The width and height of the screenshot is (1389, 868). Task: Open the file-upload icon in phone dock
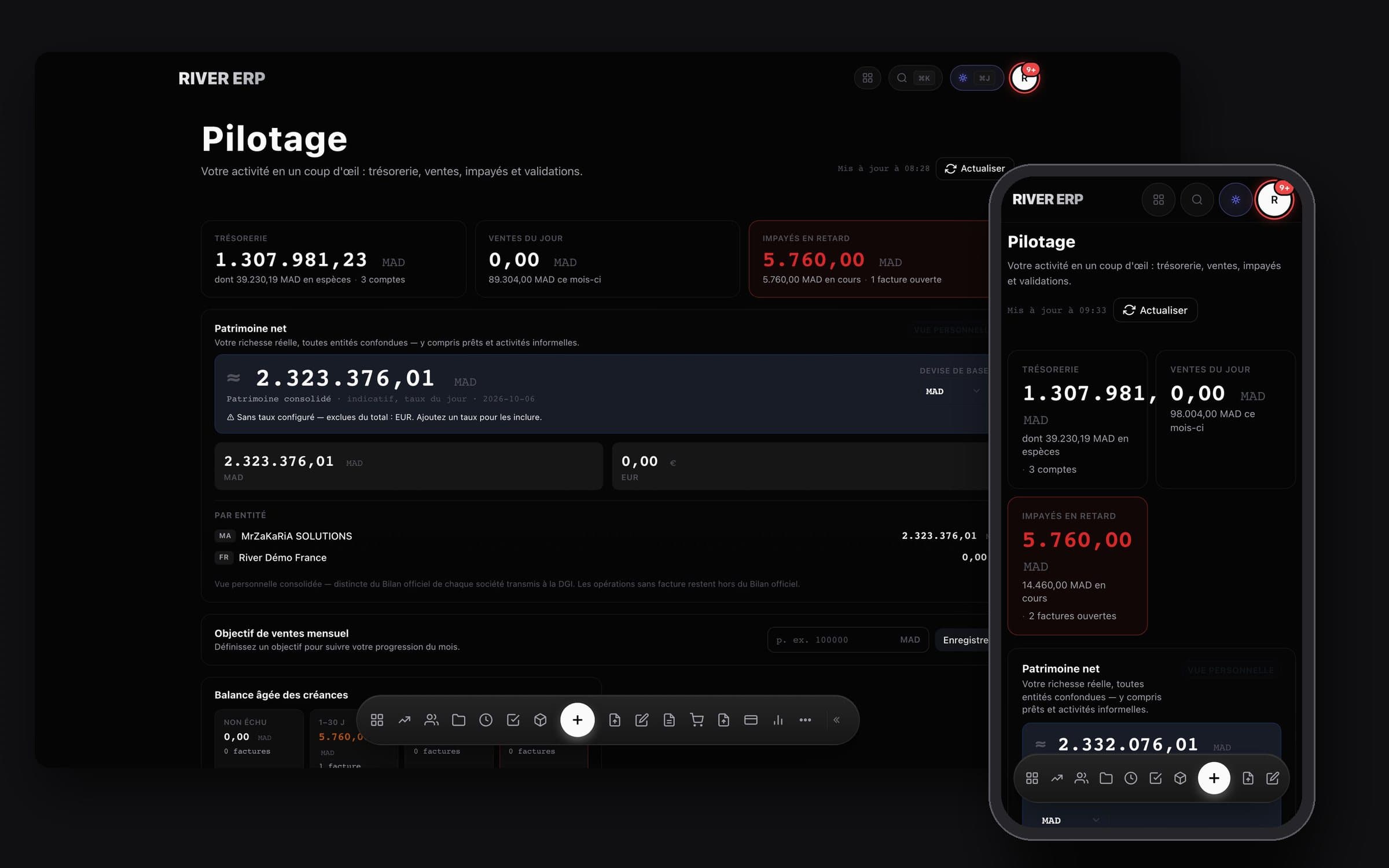[x=1248, y=778]
